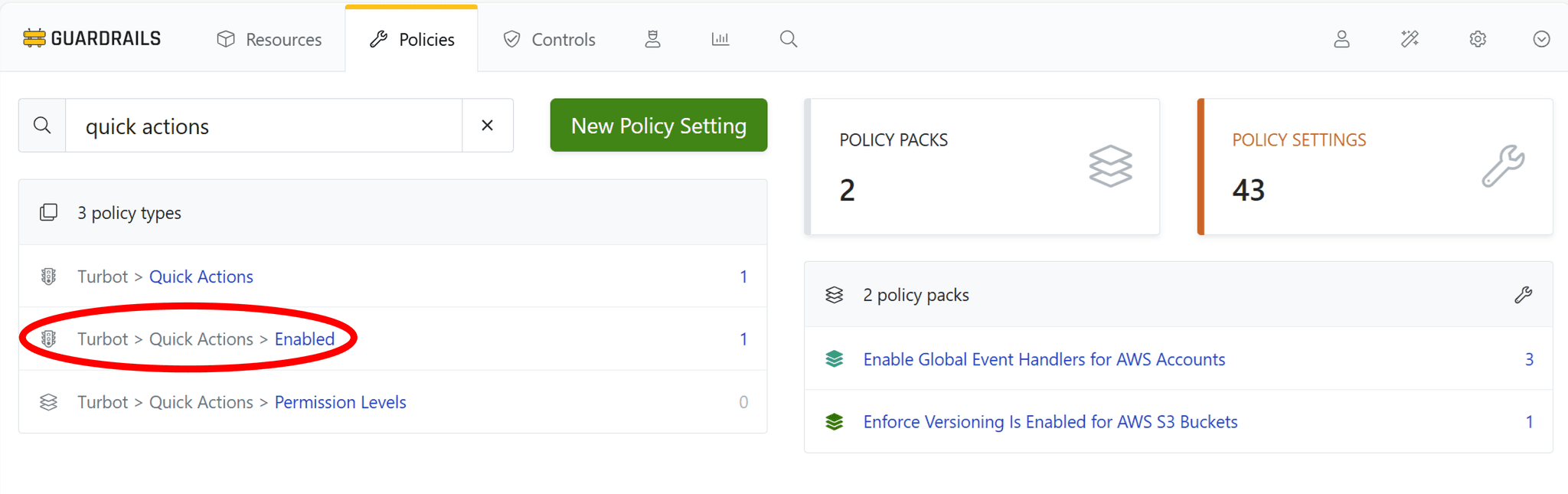This screenshot has width=1568, height=494.
Task: Click the layers icon beside 2 policy packs
Action: (835, 295)
